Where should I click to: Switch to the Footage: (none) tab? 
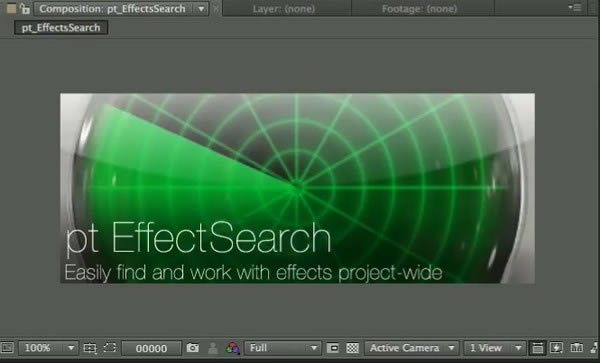(419, 9)
